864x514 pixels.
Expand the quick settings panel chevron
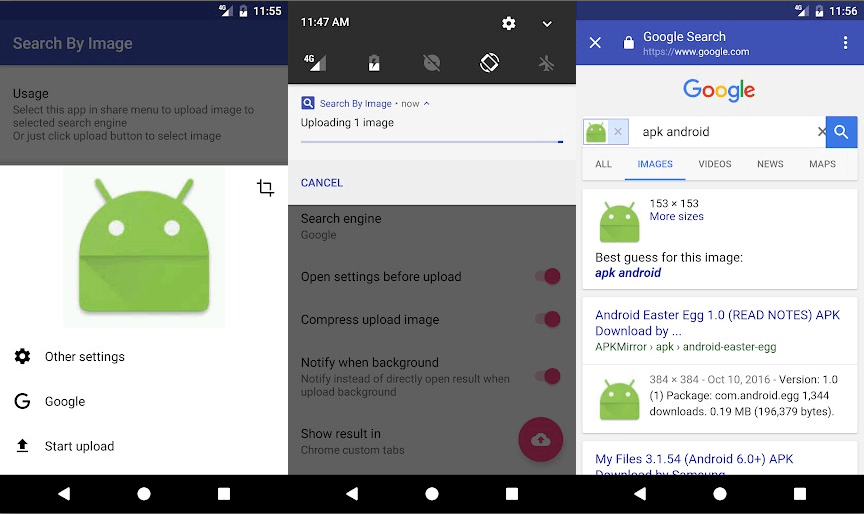click(547, 24)
